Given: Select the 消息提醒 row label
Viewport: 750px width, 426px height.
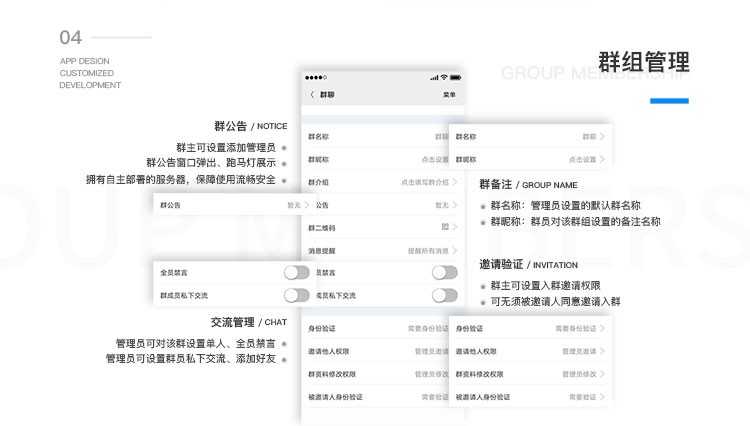Looking at the screenshot, I should [321, 251].
